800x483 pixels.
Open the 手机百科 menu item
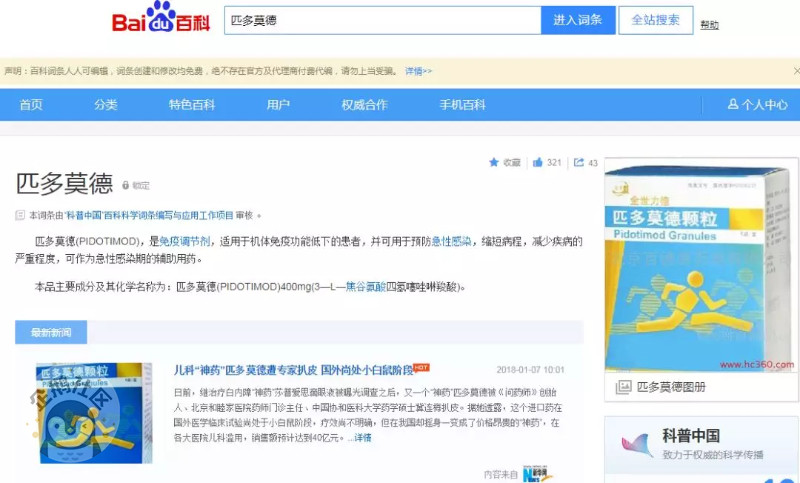[x=462, y=105]
